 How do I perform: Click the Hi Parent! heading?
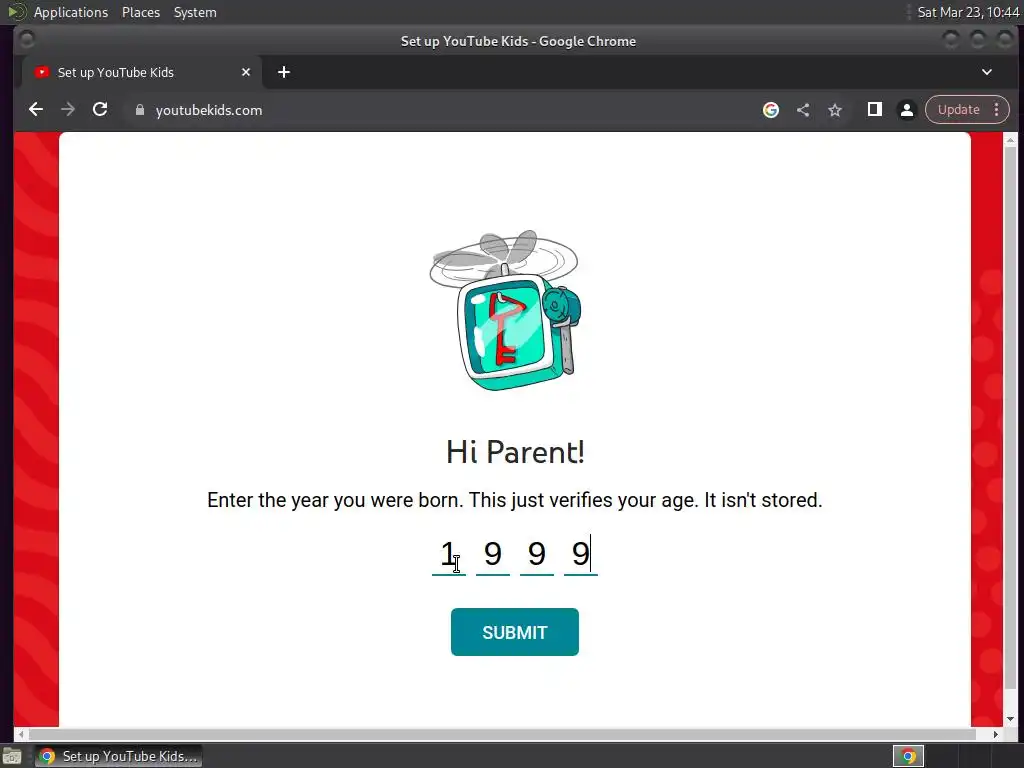515,452
